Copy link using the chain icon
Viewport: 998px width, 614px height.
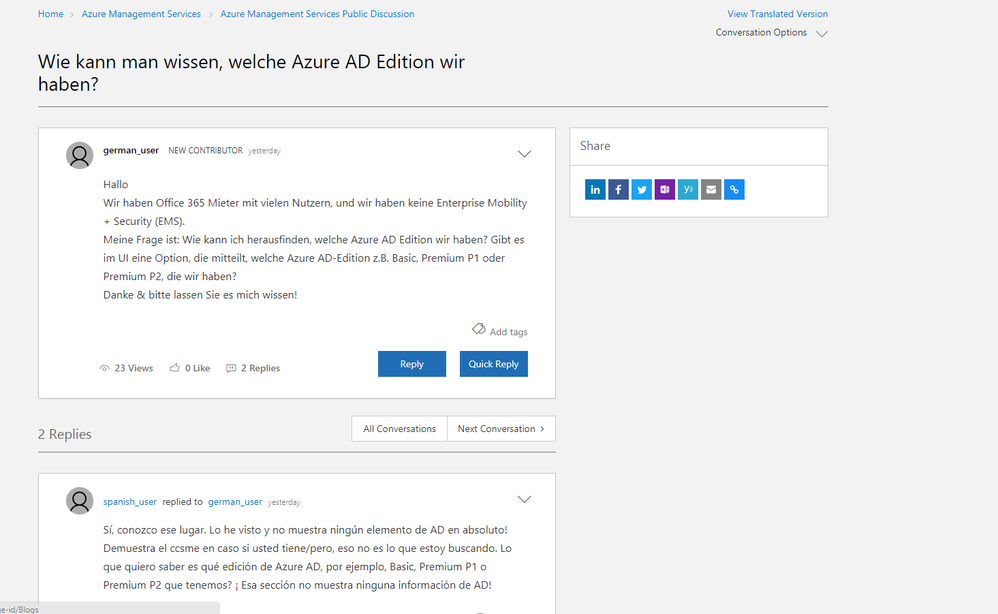(x=734, y=190)
